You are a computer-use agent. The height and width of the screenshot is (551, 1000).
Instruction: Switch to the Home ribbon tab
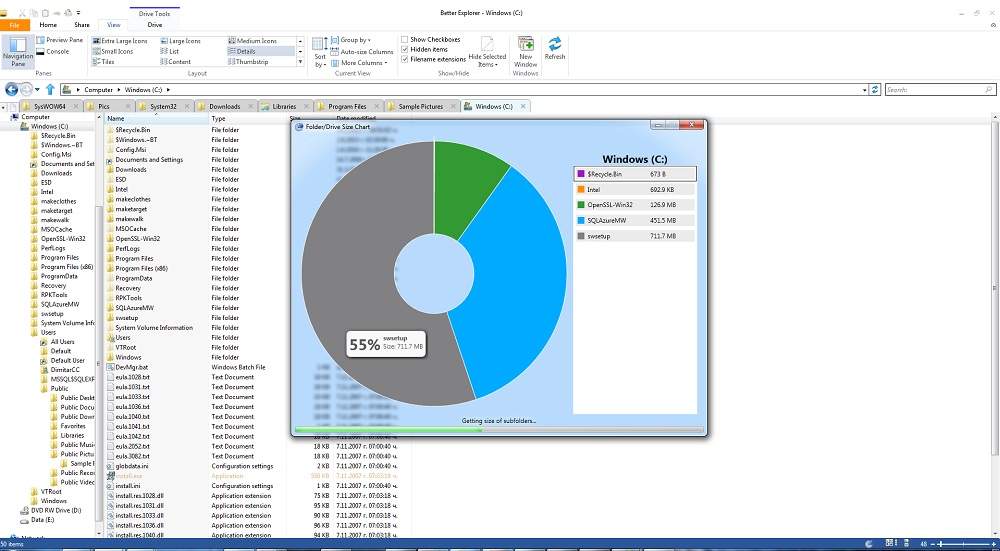tap(48, 25)
